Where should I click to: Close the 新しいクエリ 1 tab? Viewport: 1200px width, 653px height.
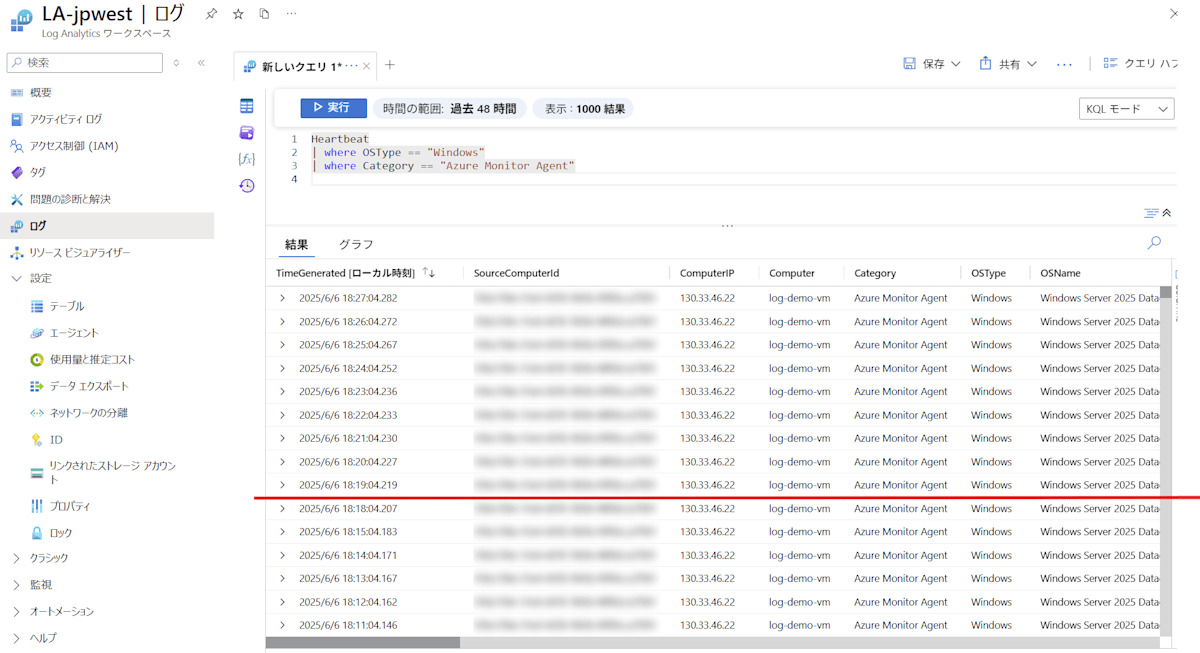pos(367,66)
